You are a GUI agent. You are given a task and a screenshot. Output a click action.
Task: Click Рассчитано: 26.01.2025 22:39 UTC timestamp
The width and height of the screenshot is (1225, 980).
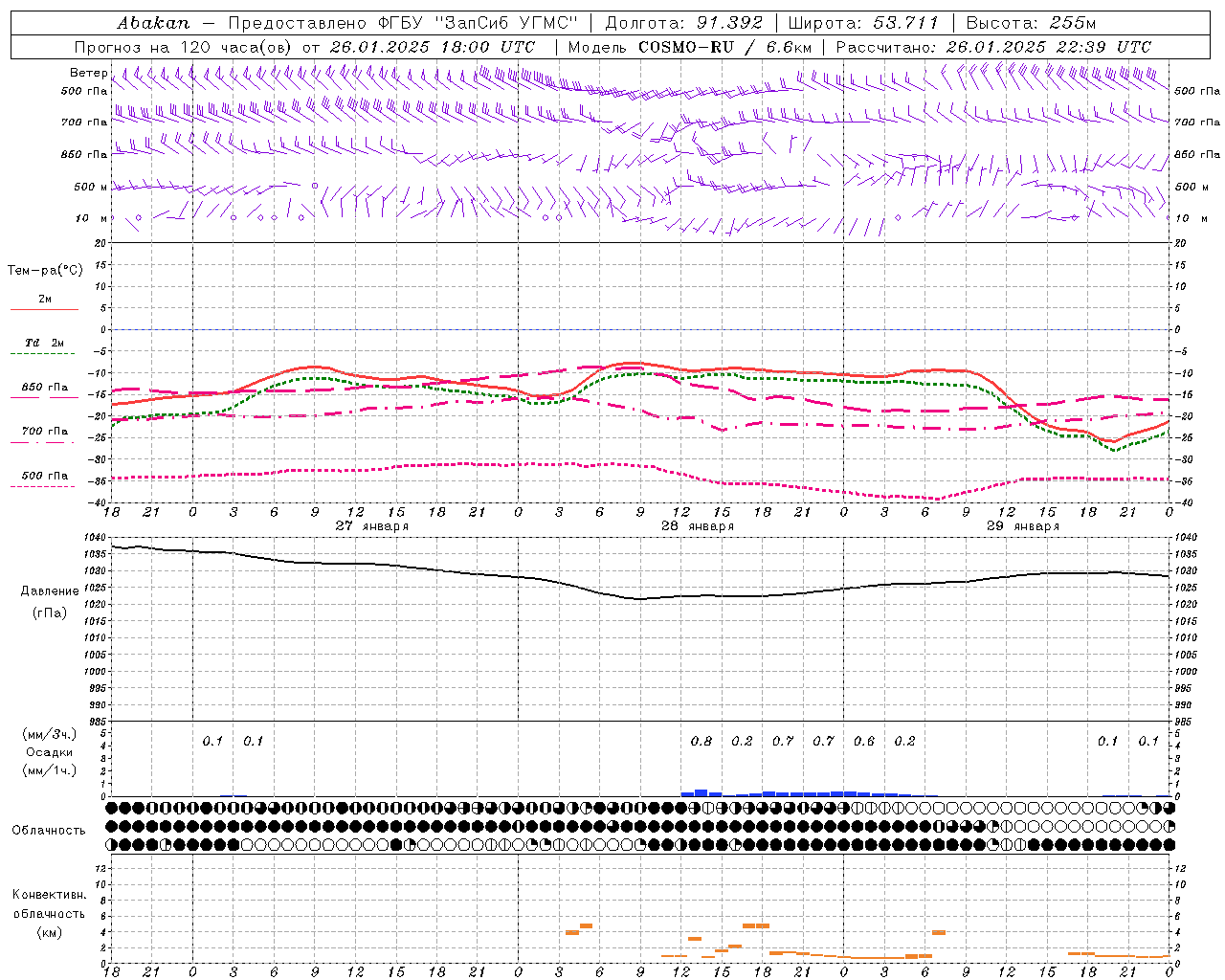point(993,47)
